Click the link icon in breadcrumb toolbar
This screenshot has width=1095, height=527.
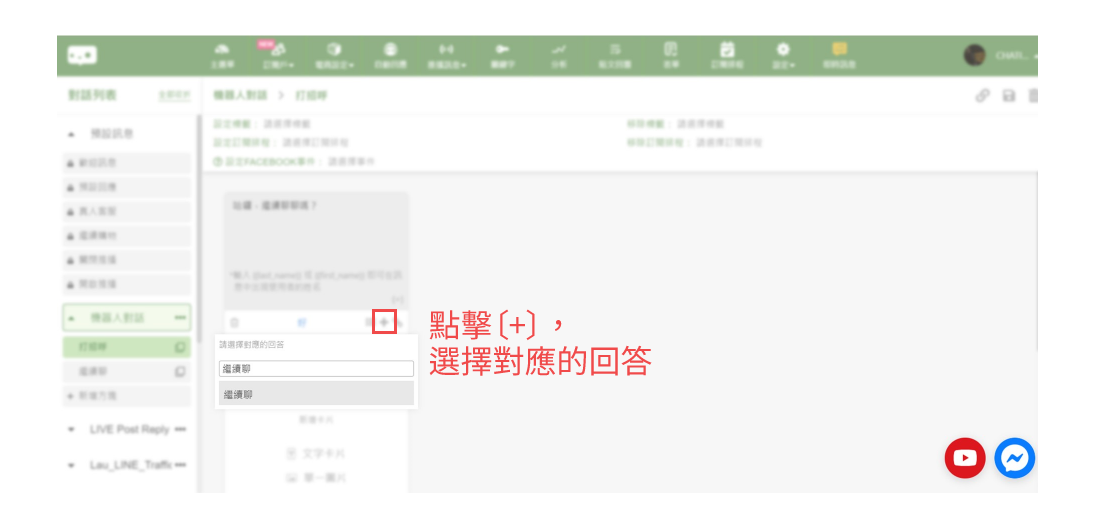pyautogui.click(x=983, y=96)
